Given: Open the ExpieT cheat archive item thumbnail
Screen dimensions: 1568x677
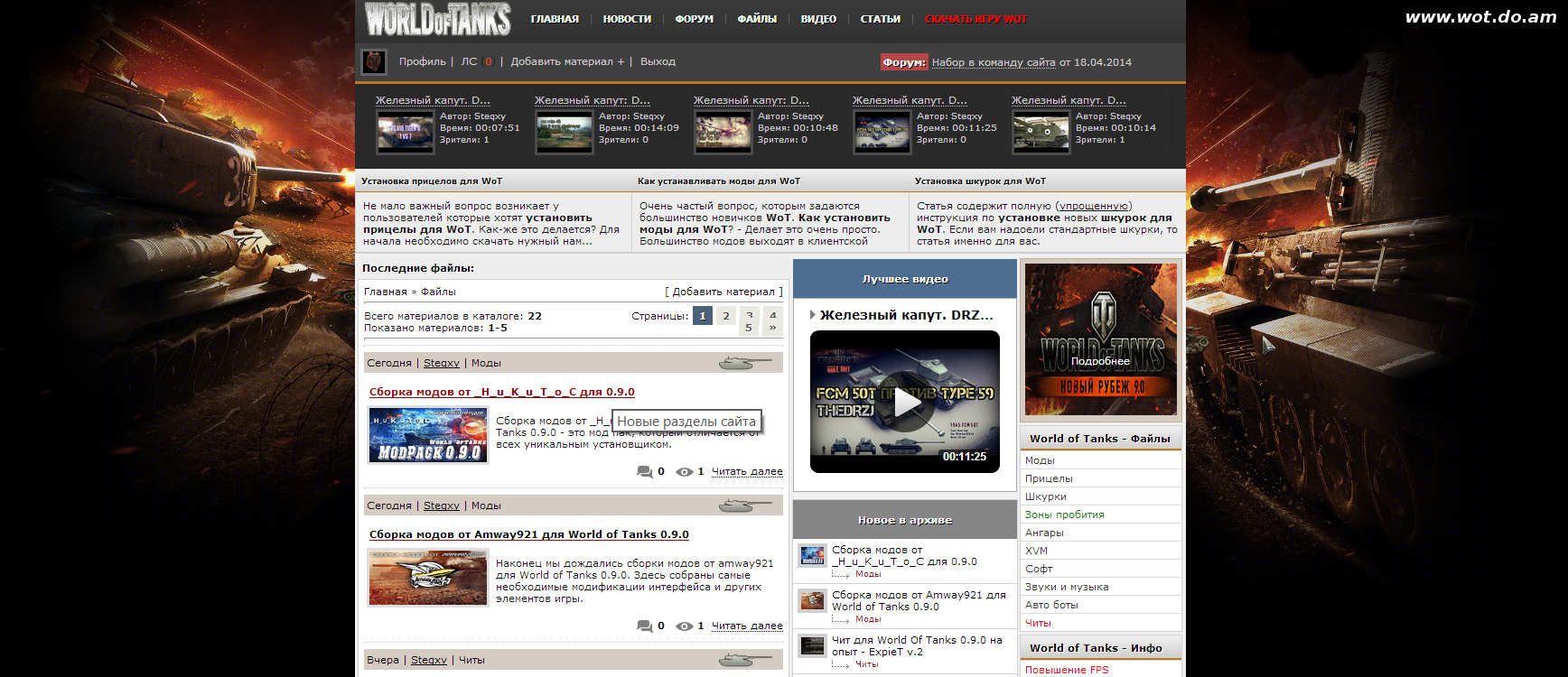Looking at the screenshot, I should (812, 645).
